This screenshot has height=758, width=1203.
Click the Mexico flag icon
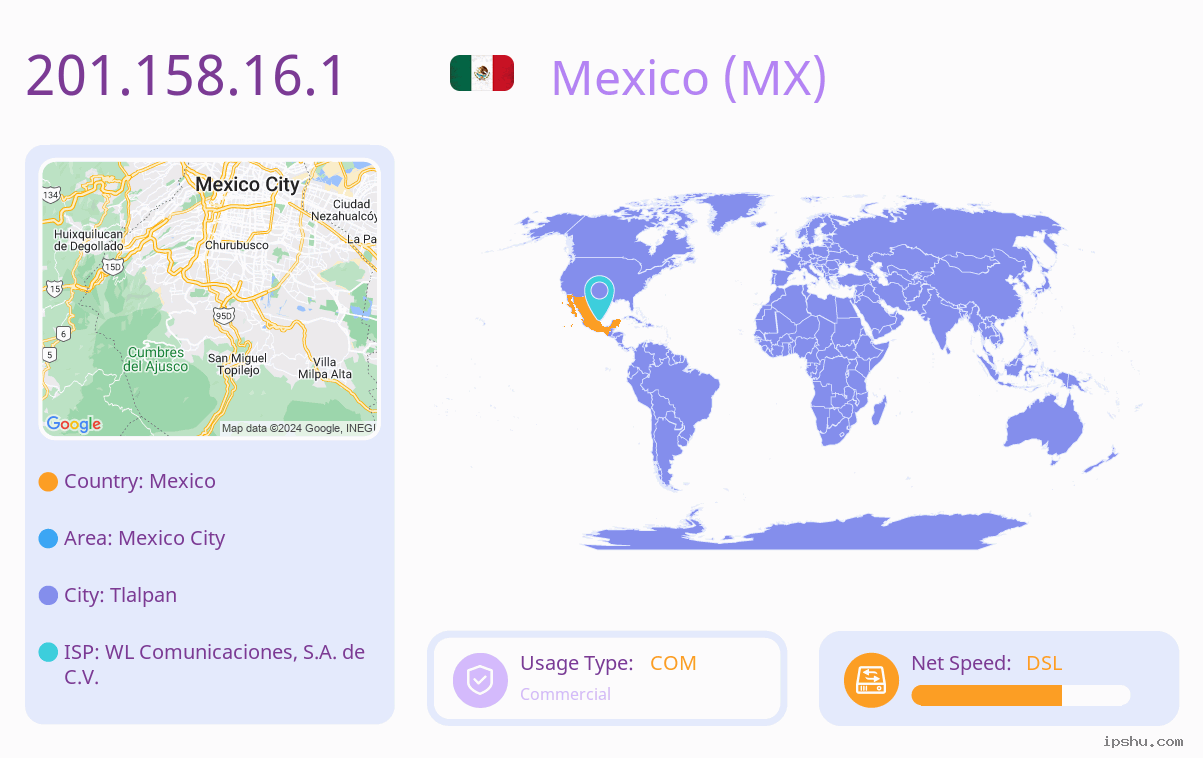pyautogui.click(x=482, y=73)
